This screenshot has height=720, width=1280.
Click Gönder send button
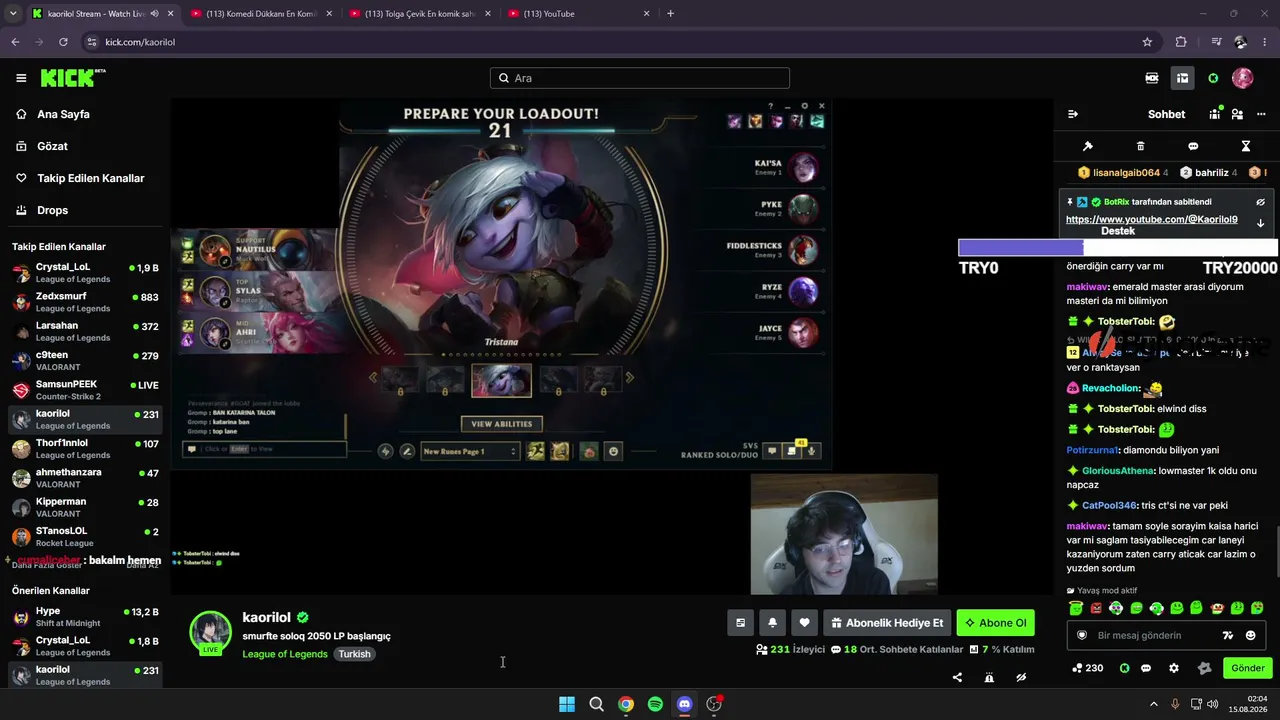(x=1248, y=668)
